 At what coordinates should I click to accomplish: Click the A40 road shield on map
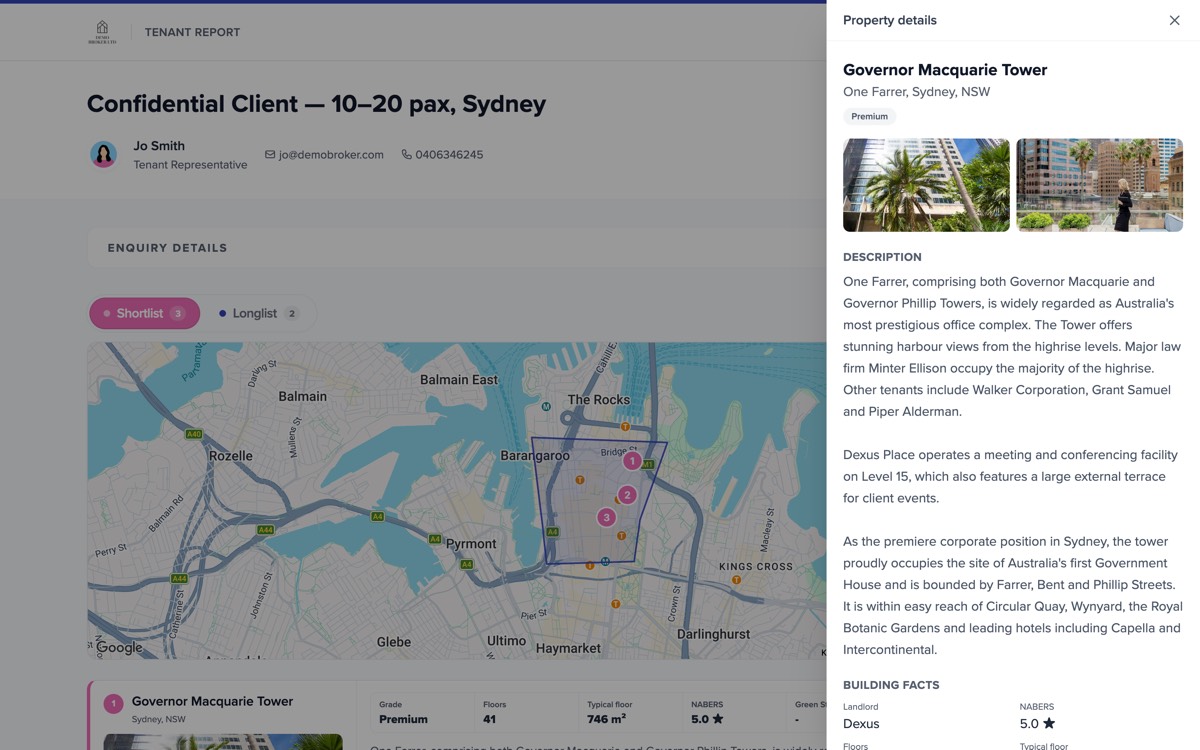[194, 434]
